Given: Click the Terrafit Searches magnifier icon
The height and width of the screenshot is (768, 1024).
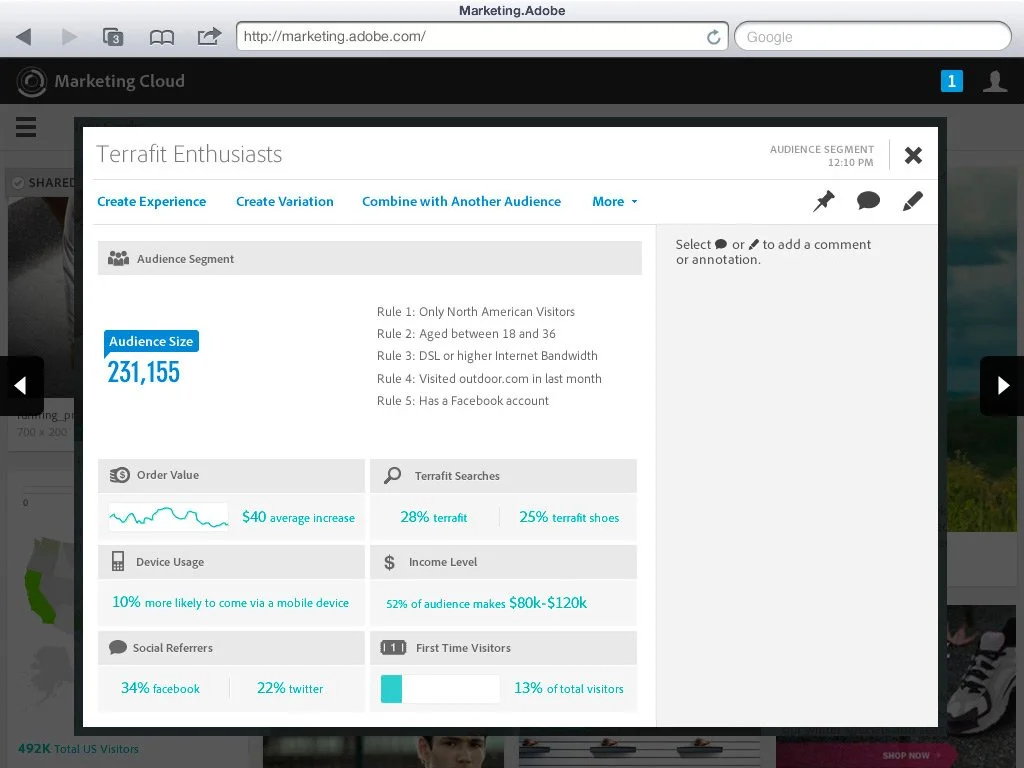Looking at the screenshot, I should click(x=392, y=475).
